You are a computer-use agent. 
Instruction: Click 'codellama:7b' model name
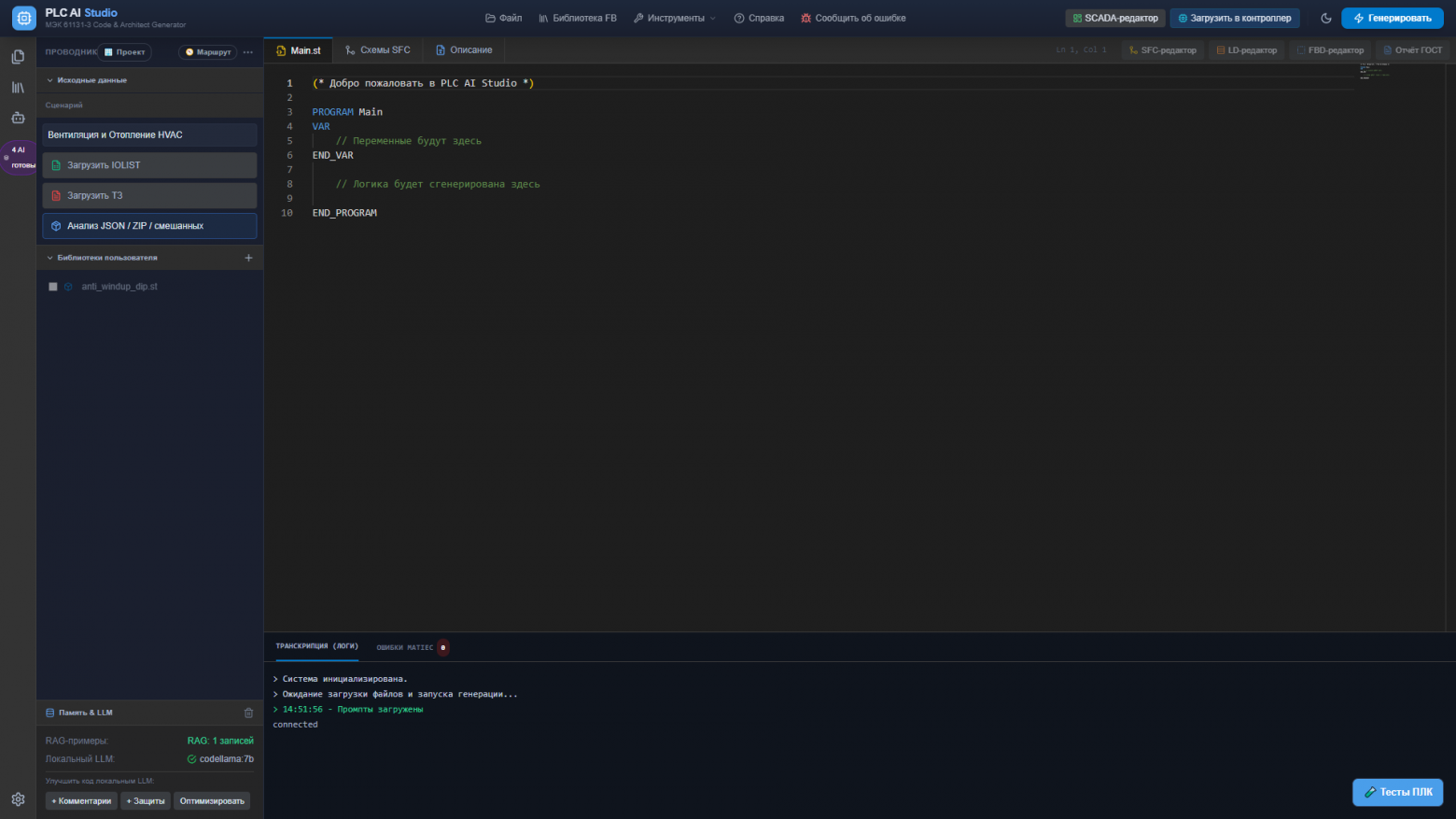click(227, 759)
